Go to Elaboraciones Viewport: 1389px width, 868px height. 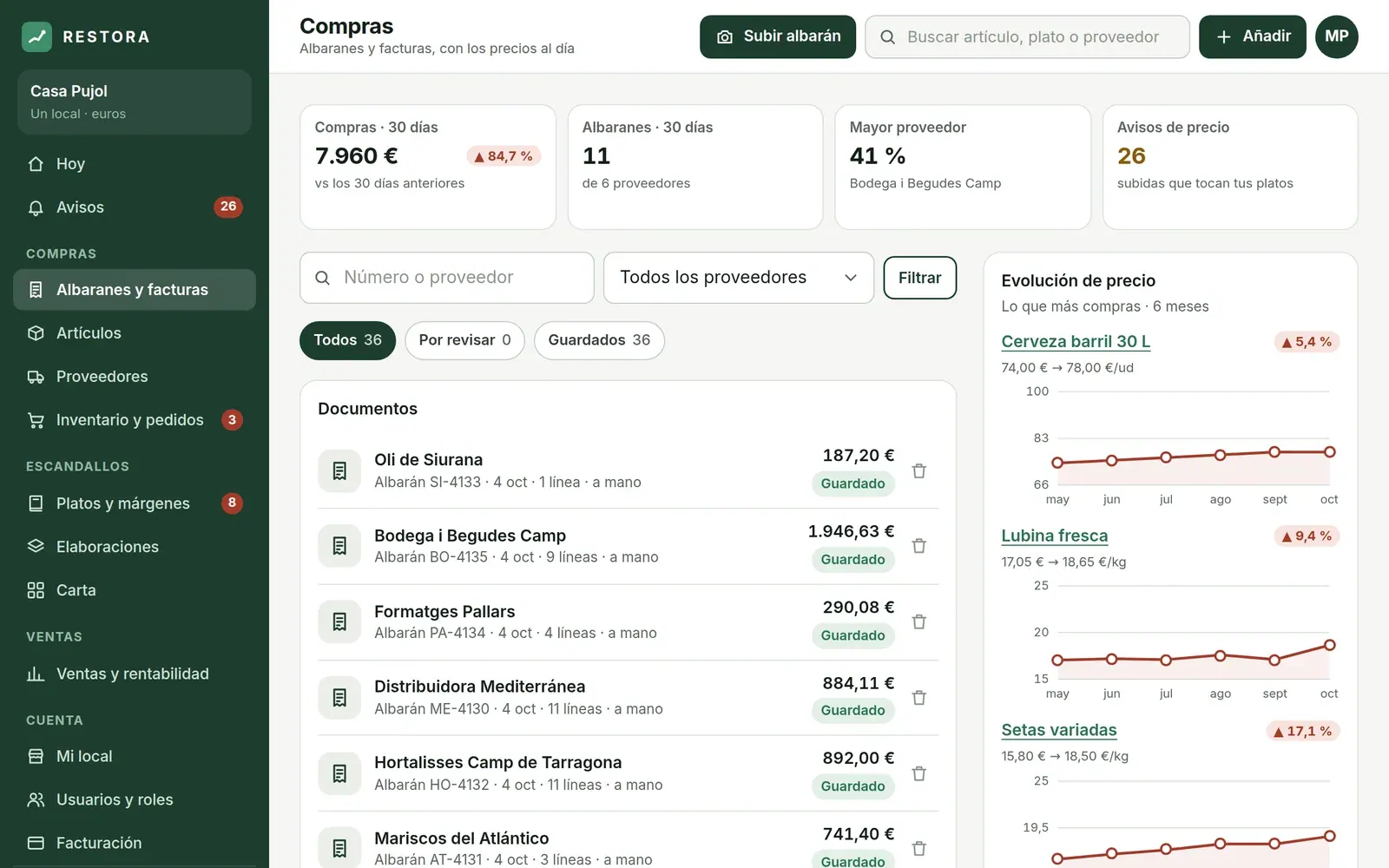135,547
